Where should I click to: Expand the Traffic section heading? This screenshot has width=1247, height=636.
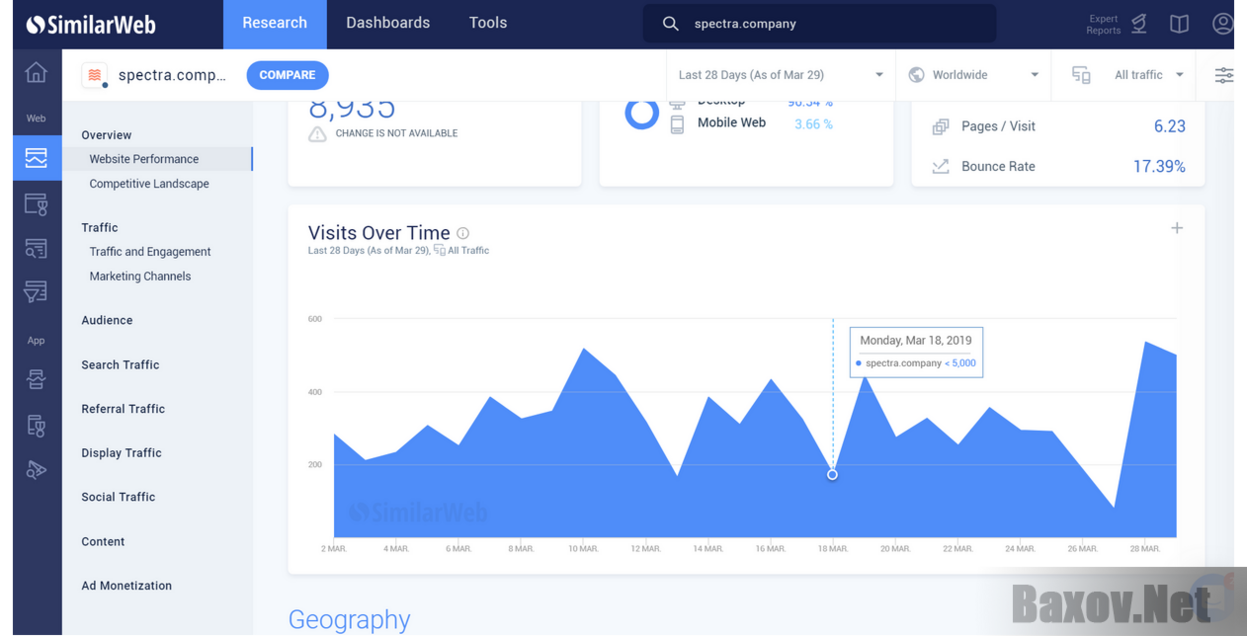(x=100, y=228)
